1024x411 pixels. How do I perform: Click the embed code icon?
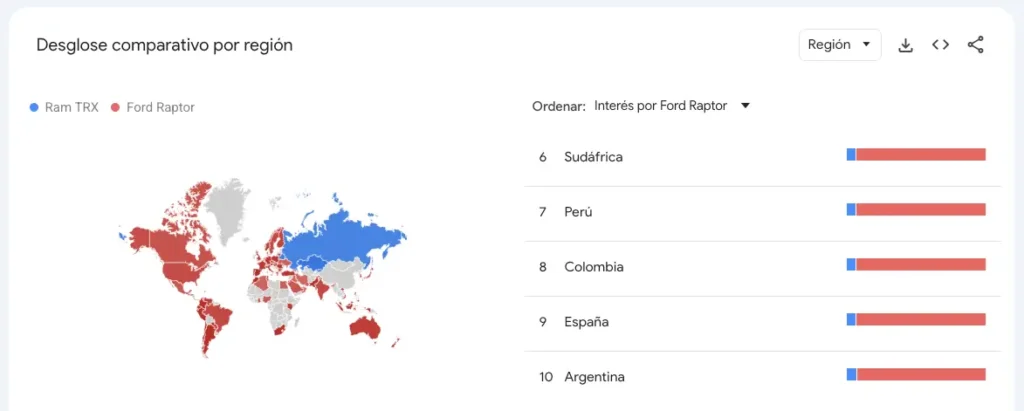[x=940, y=45]
